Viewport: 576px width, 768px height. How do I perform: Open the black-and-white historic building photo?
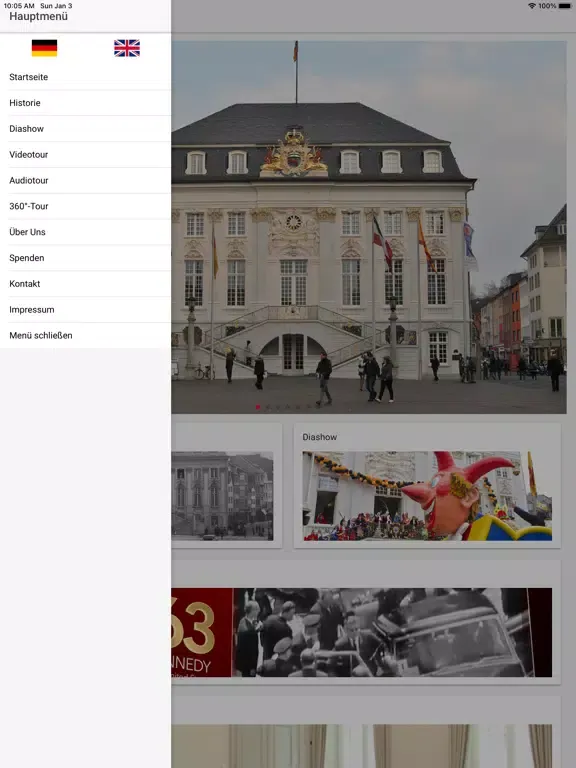pos(222,496)
